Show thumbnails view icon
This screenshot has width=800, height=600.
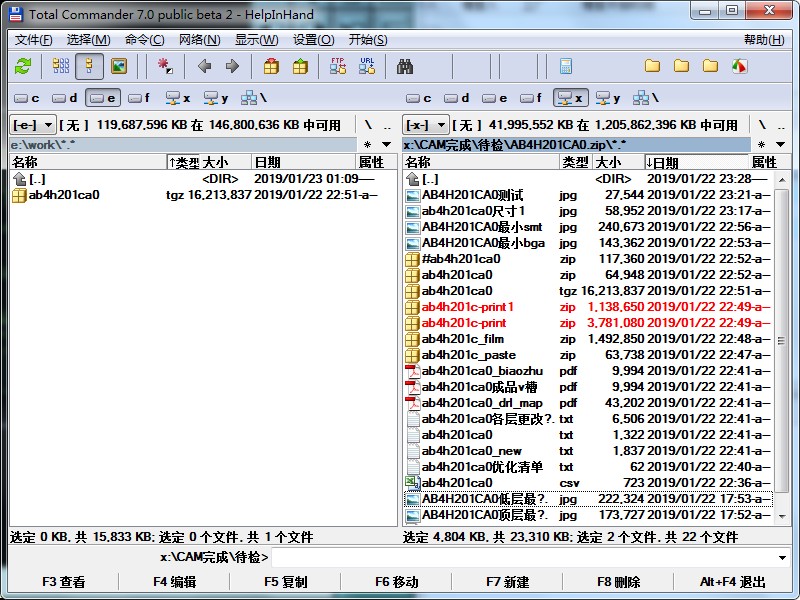(x=119, y=66)
